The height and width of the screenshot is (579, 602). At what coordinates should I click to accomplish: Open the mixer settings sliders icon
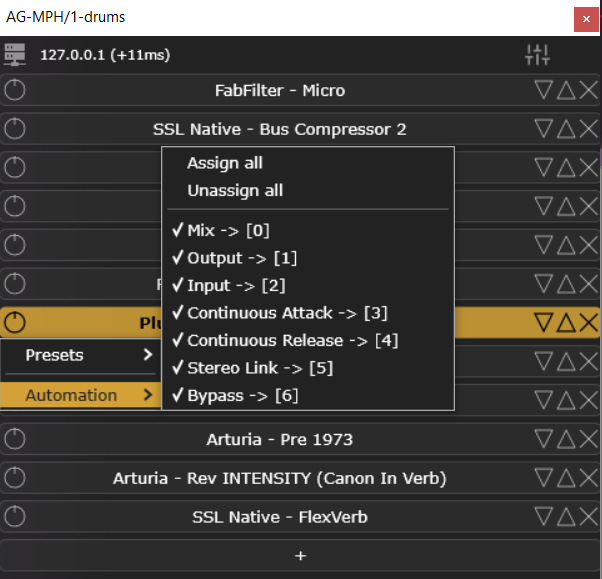coord(537,55)
